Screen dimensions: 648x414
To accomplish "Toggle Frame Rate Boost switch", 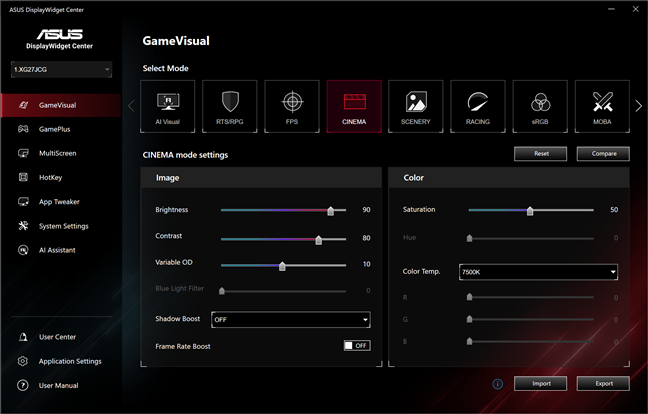I will pyautogui.click(x=357, y=345).
